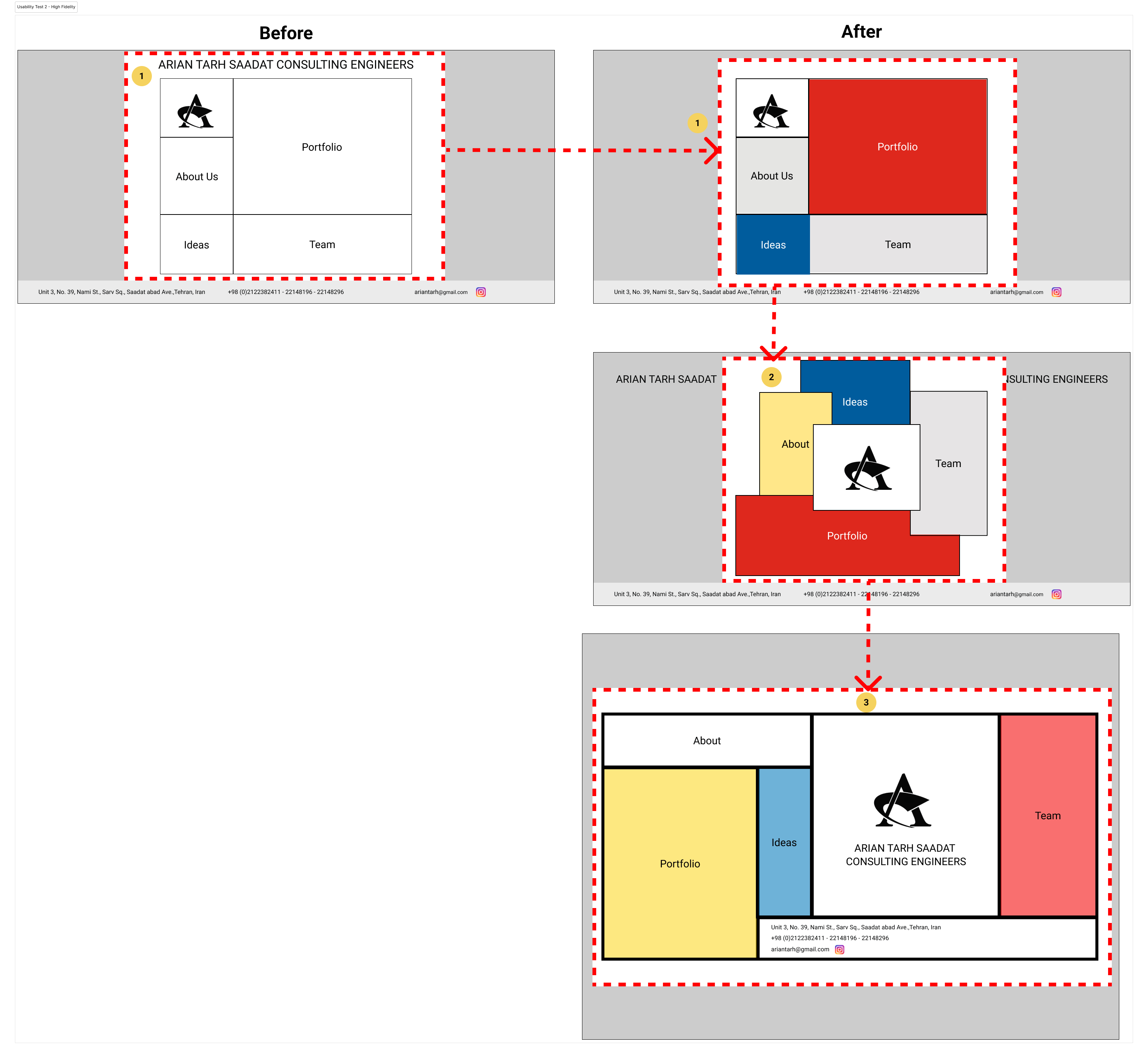Click the Instagram icon in Before footer
This screenshot has width=1148, height=1058.
point(487,292)
